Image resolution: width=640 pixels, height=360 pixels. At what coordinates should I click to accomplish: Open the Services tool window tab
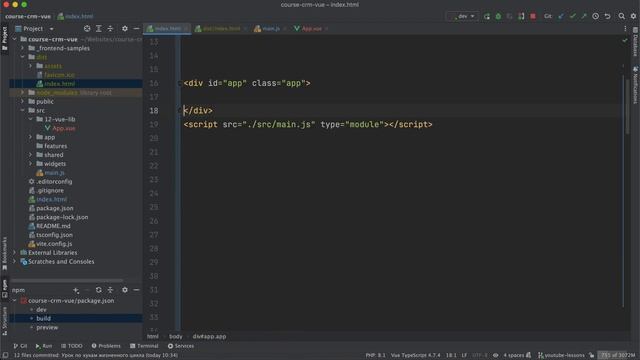[x=181, y=346]
